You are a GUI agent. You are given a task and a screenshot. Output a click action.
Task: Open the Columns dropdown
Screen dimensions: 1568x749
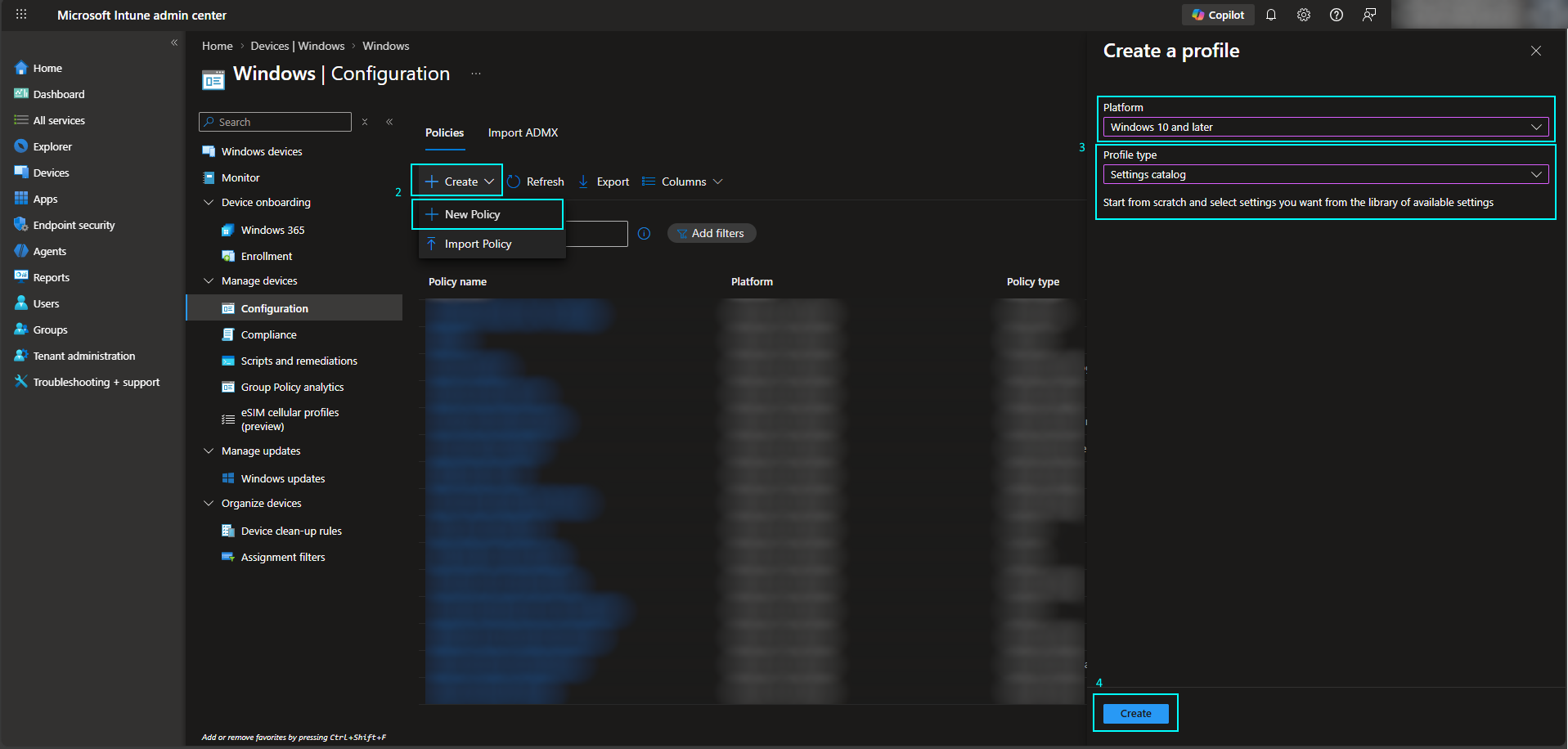[682, 182]
